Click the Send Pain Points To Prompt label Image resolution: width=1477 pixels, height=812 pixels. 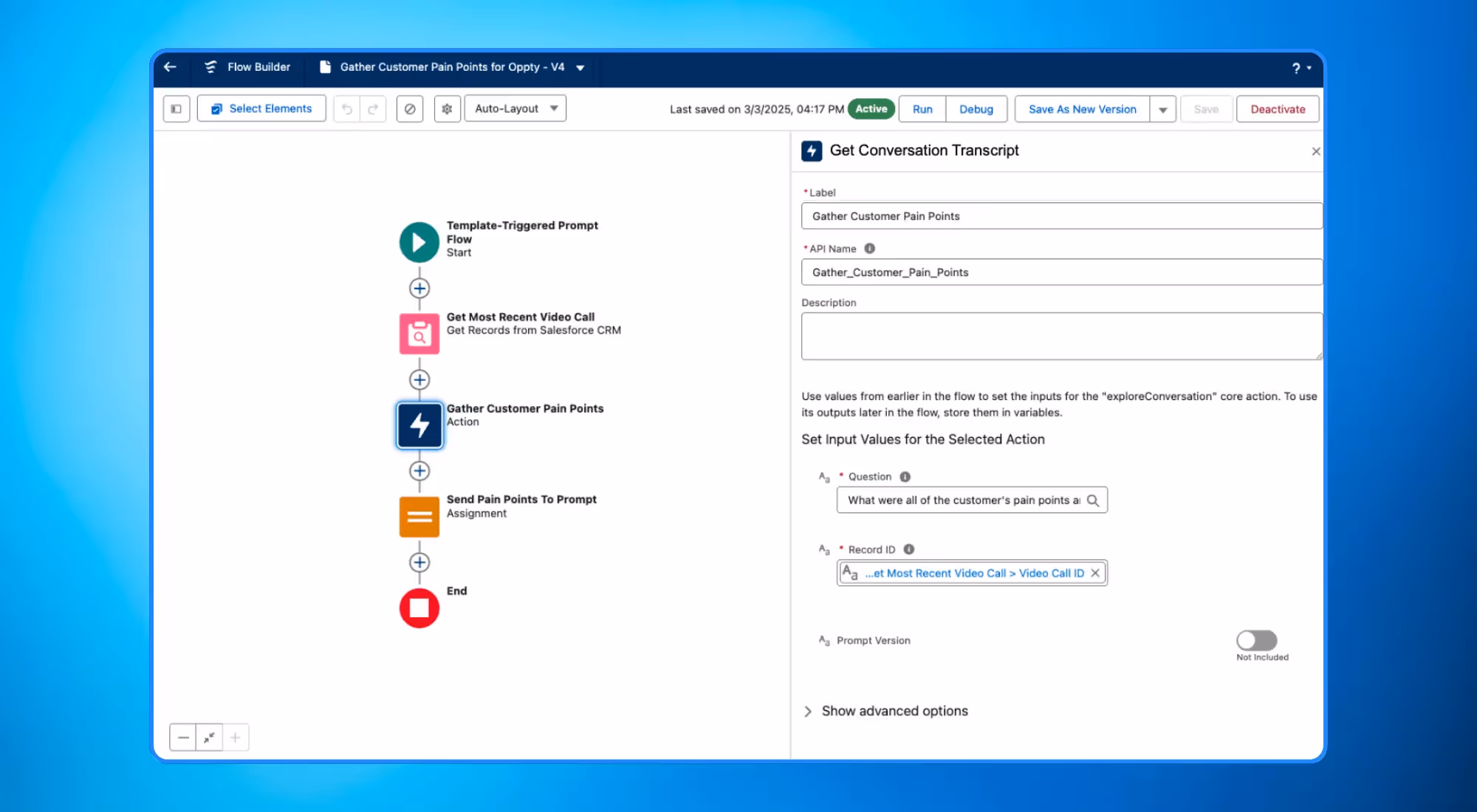(x=521, y=500)
